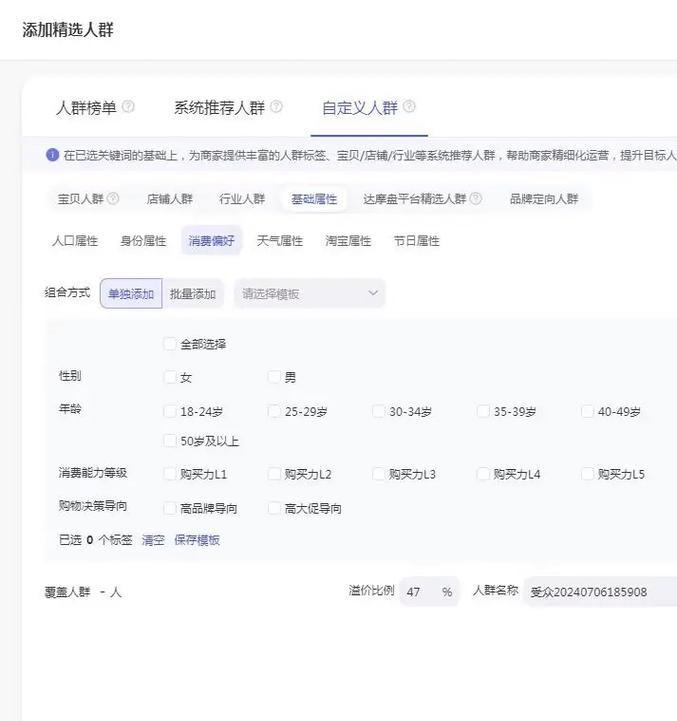The width and height of the screenshot is (677, 721).
Task: Click the 年龄 row label
Action: click(70, 408)
